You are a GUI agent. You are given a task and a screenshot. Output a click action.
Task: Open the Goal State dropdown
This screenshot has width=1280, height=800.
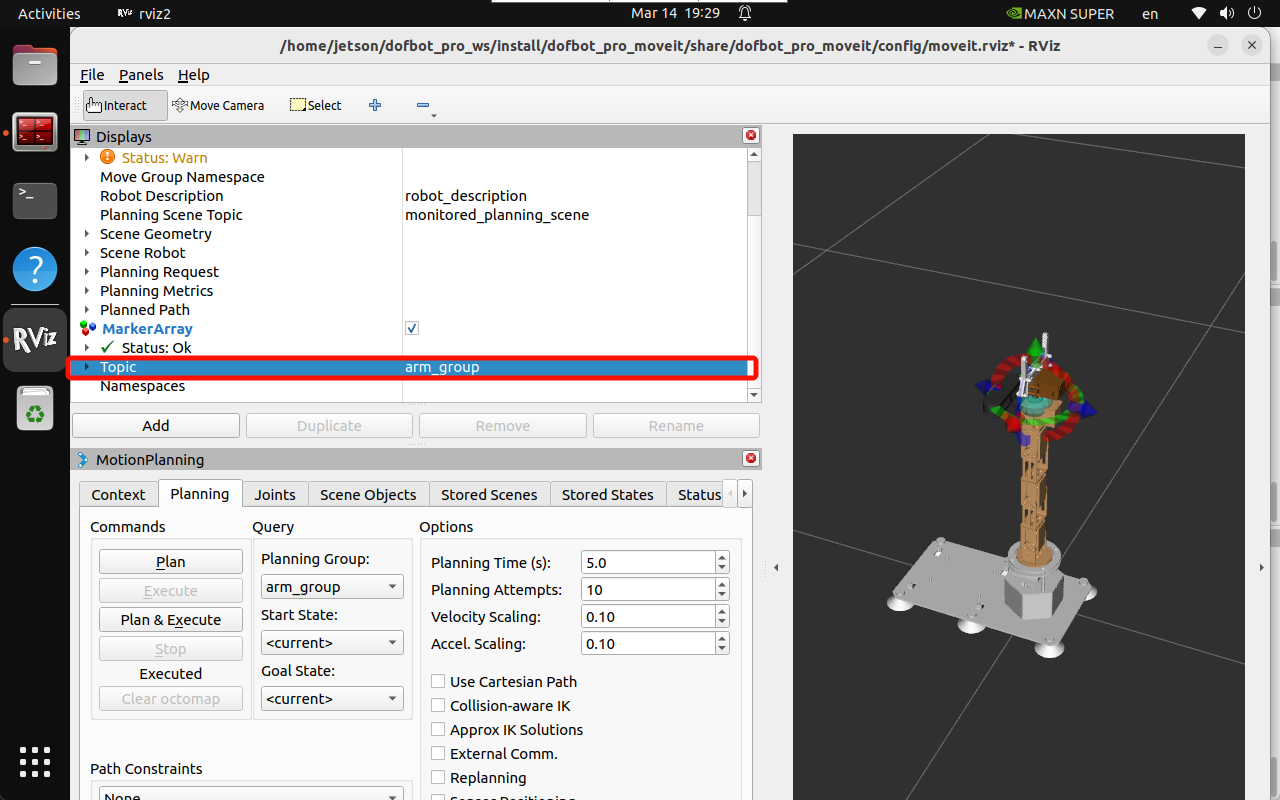click(x=332, y=699)
